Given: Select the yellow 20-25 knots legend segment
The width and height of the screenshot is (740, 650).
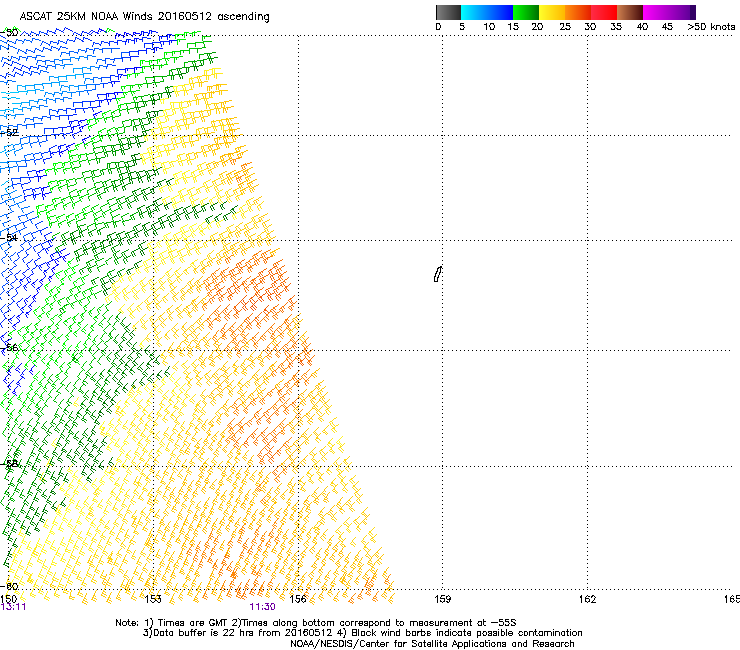Looking at the screenshot, I should pyautogui.click(x=552, y=12).
